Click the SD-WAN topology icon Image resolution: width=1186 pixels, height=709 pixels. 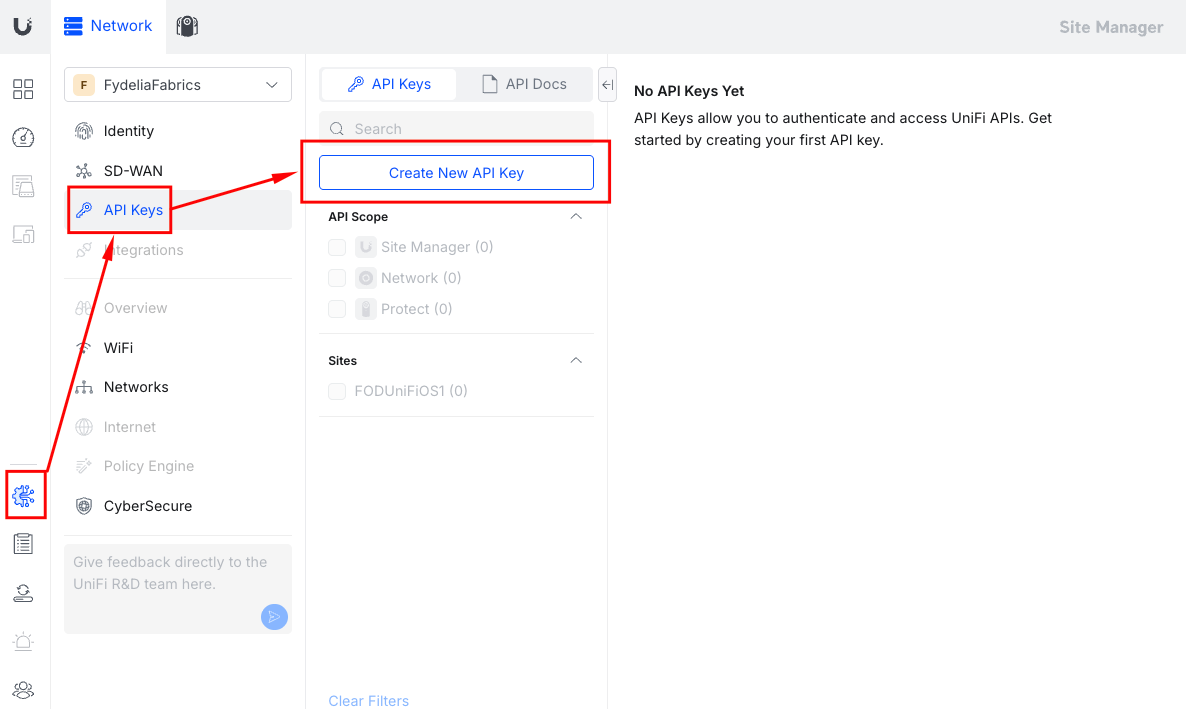pyautogui.click(x=84, y=171)
